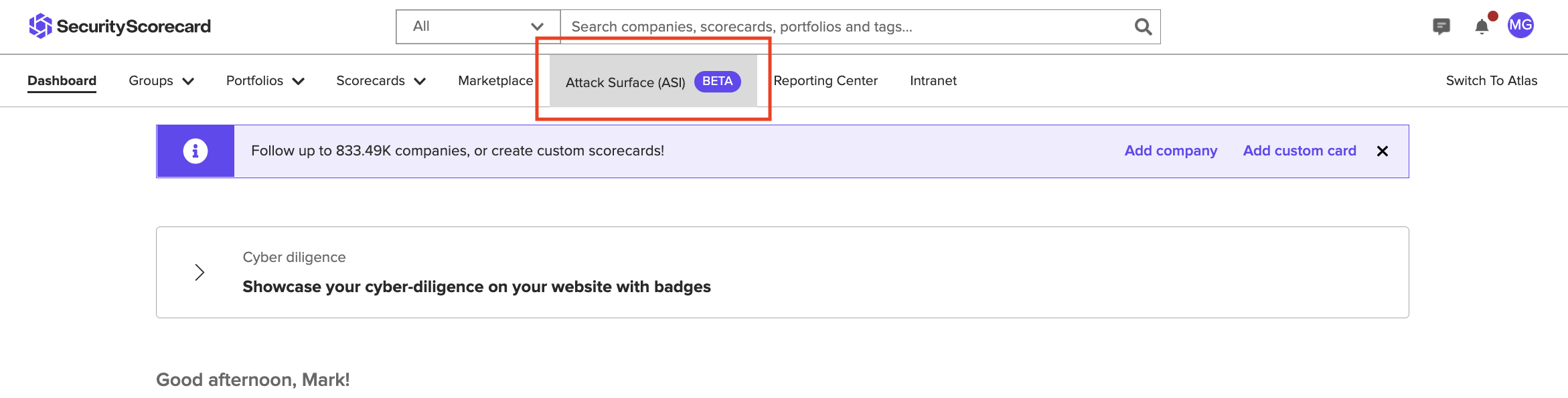Open the MG user avatar menu
Viewport: 1568px width, 398px height.
pos(1520,25)
